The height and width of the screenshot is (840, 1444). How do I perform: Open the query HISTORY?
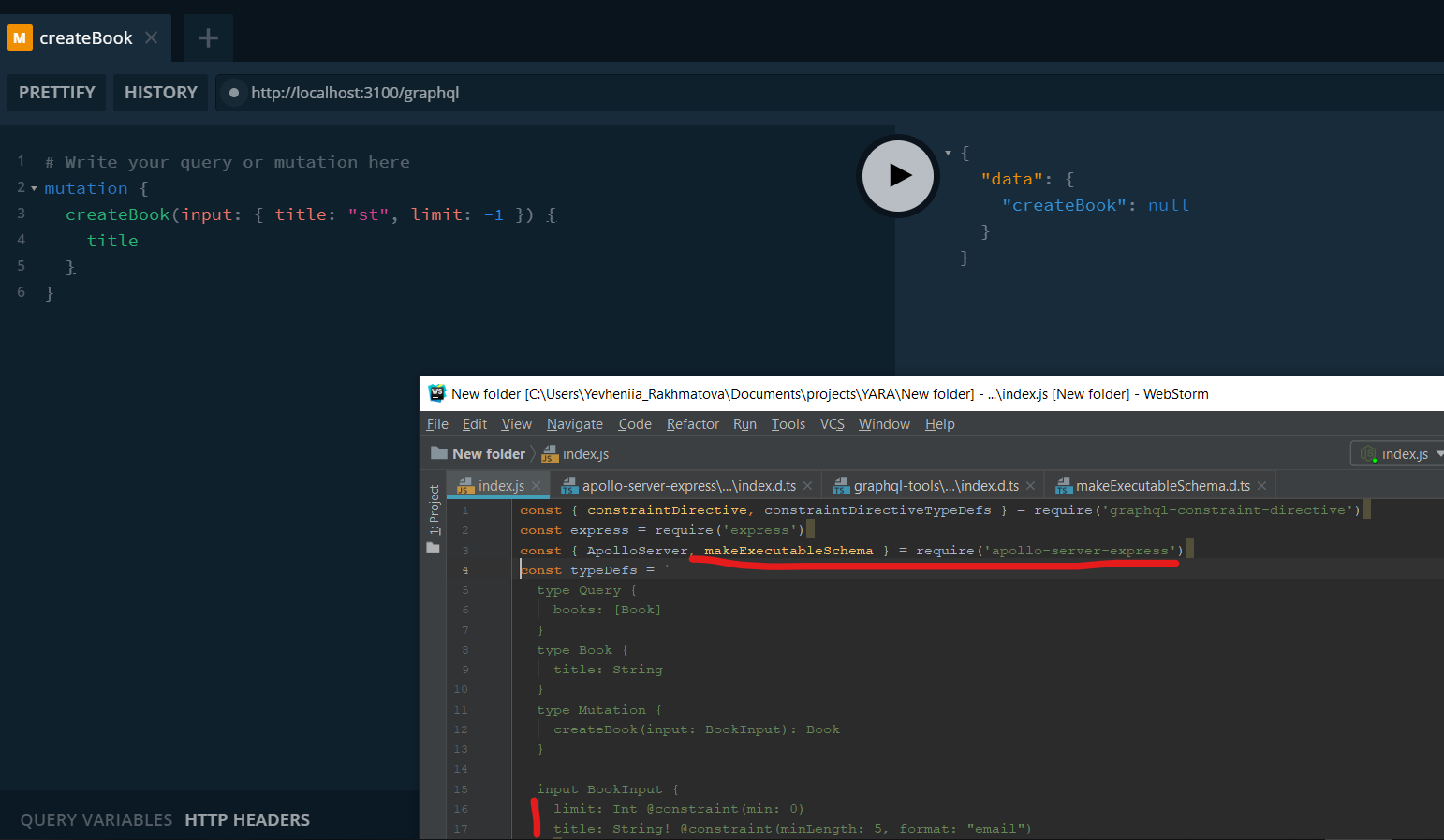pyautogui.click(x=161, y=93)
